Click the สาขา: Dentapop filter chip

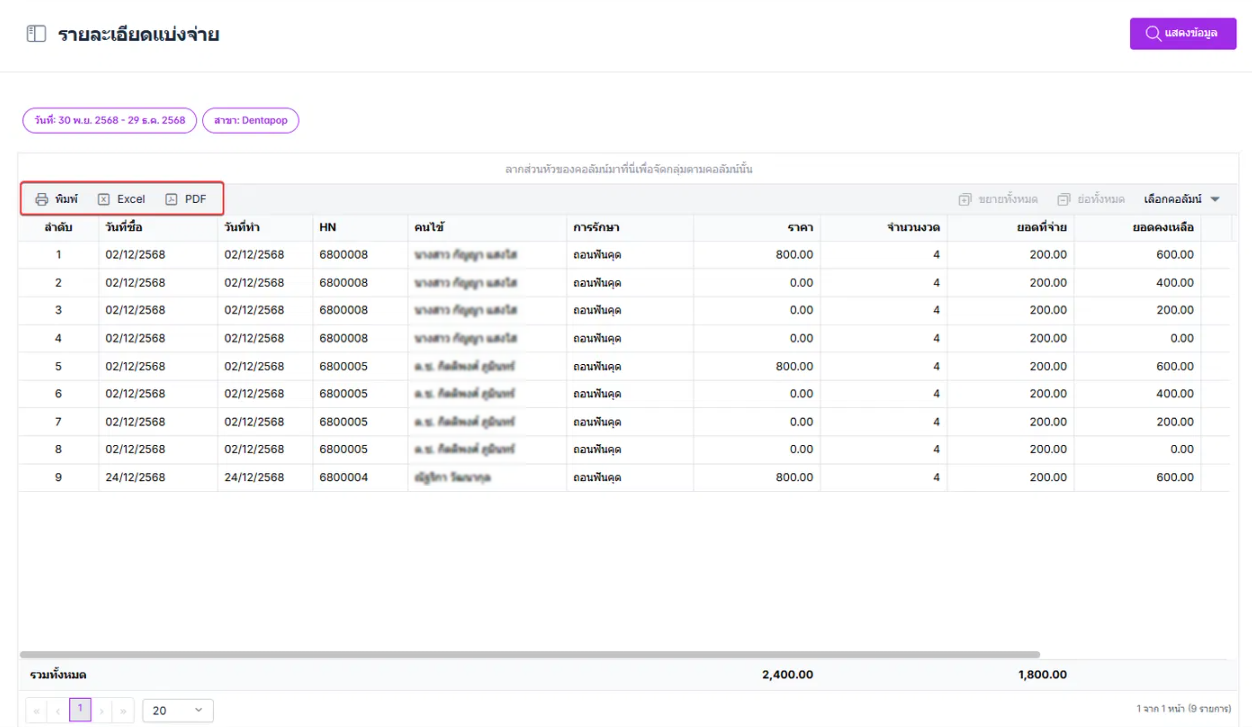250,120
